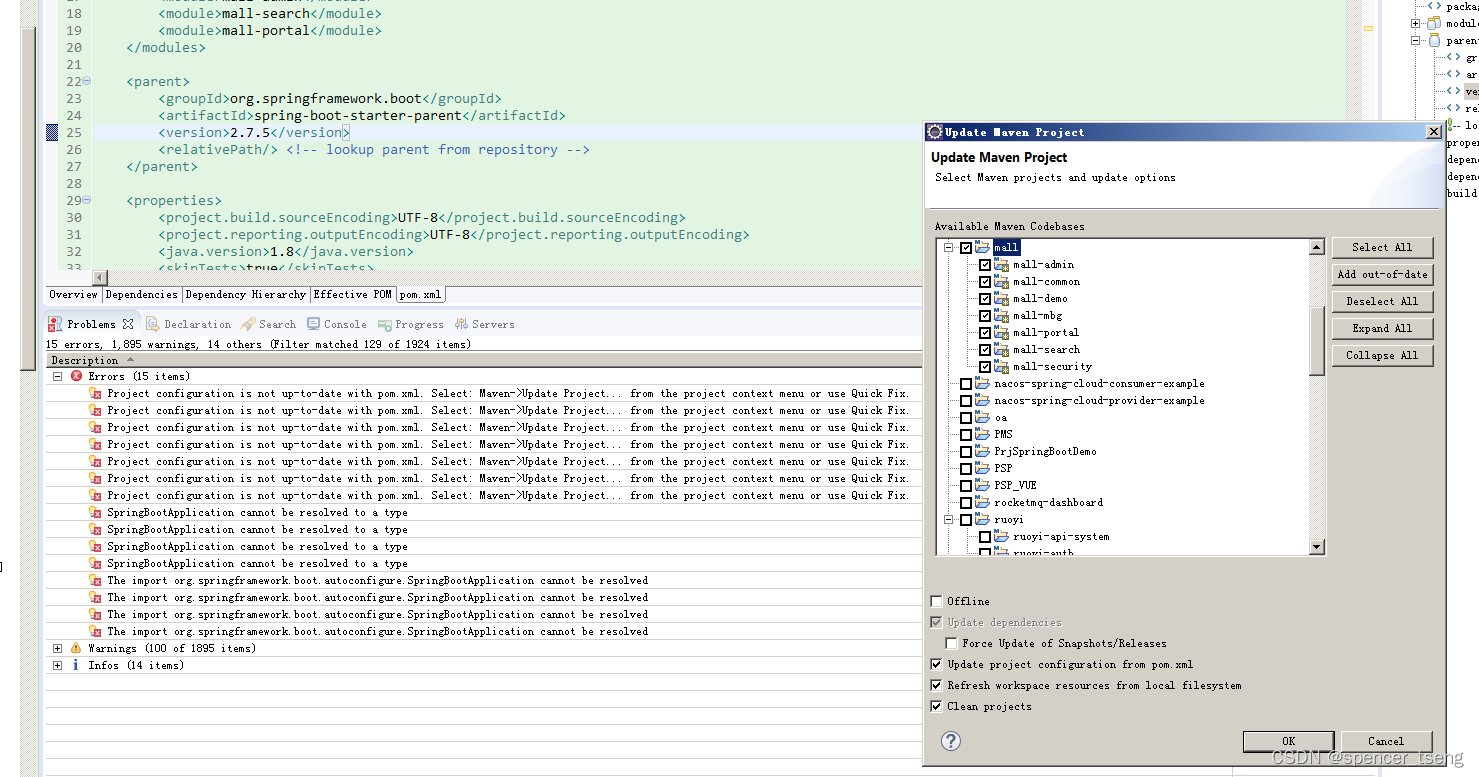
Task: Open the Progress view
Action: pyautogui.click(x=418, y=323)
